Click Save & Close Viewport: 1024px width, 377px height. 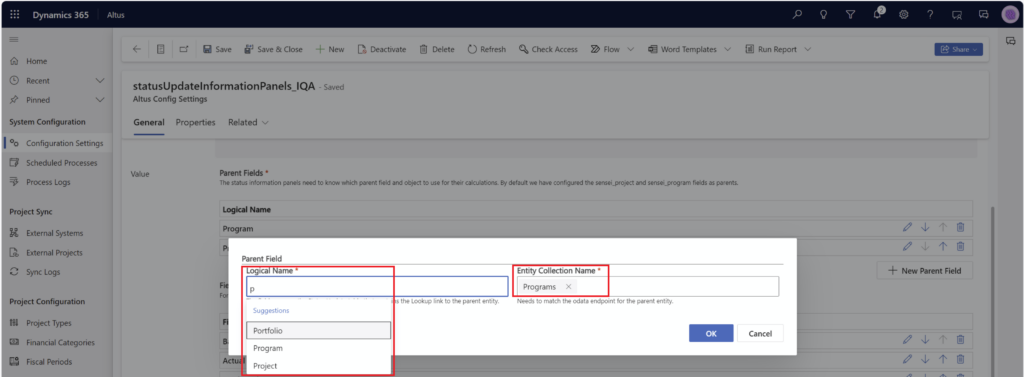click(x=273, y=49)
